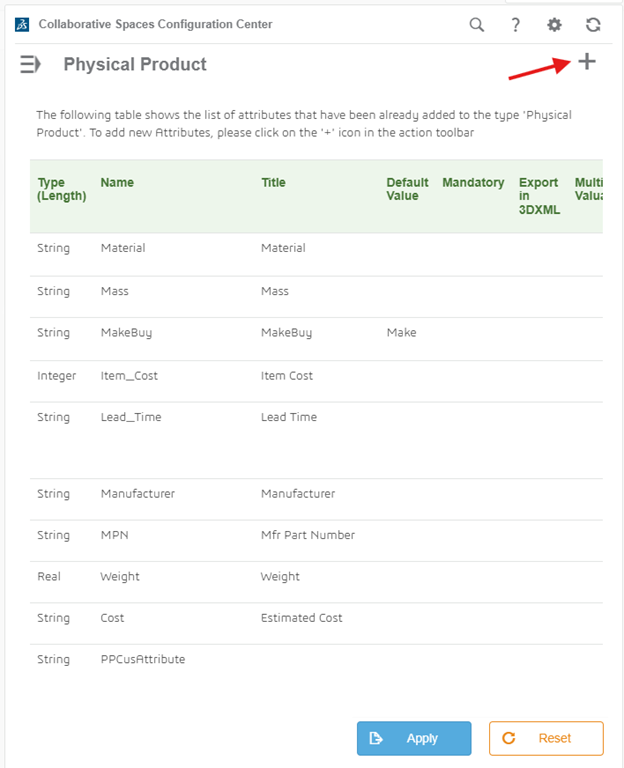Select the Lead_Time attribute row
The width and height of the screenshot is (624, 768).
click(x=316, y=440)
